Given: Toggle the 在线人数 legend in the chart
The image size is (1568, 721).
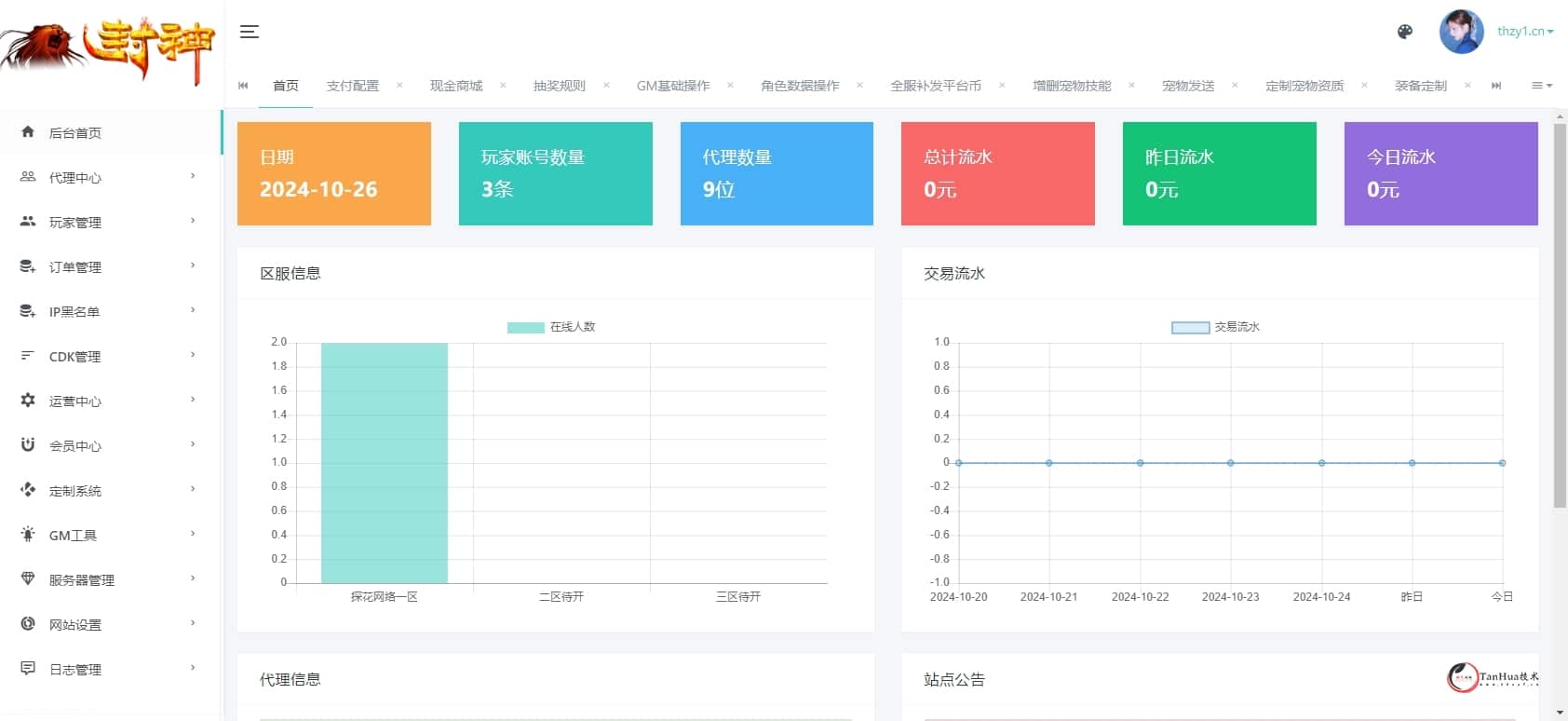Looking at the screenshot, I should coord(551,327).
